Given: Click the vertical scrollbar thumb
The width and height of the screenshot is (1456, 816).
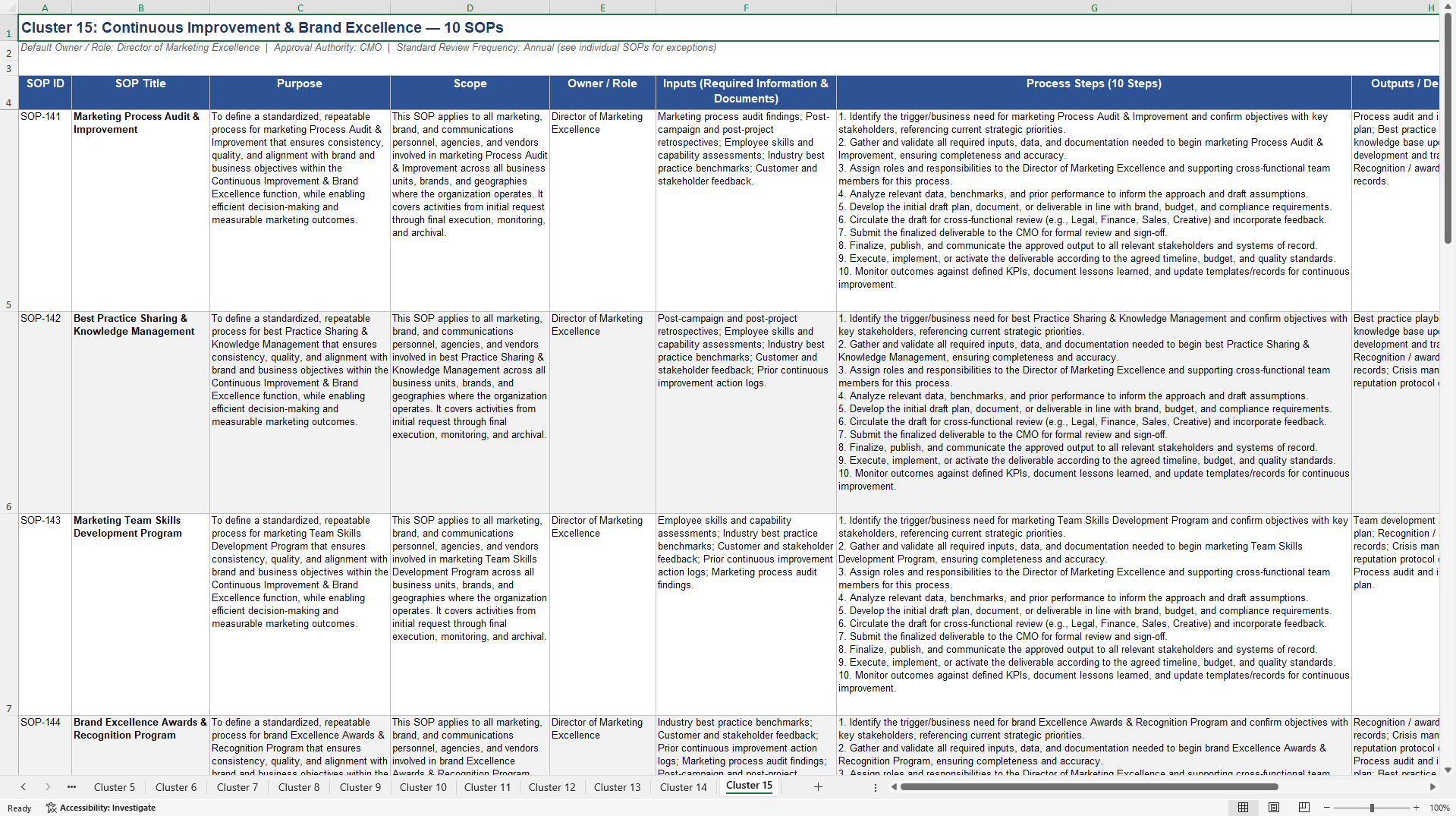Looking at the screenshot, I should click(1448, 128).
